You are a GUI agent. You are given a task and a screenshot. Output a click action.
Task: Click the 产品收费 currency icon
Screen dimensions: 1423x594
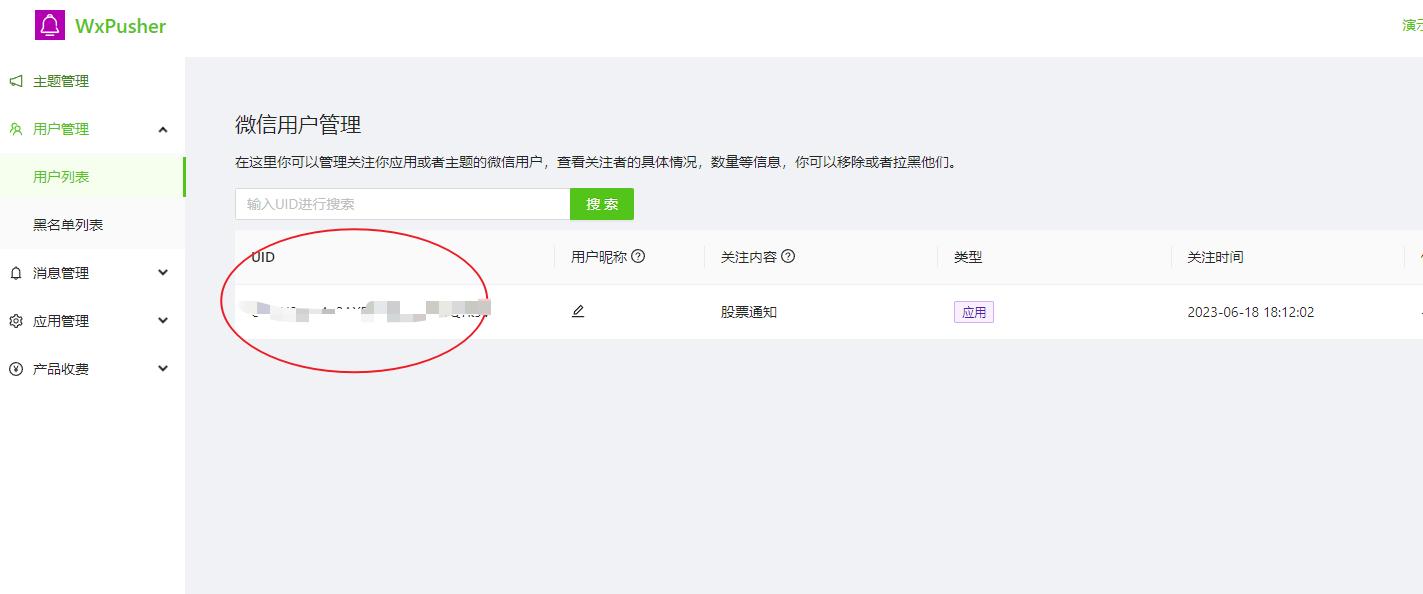click(x=15, y=368)
